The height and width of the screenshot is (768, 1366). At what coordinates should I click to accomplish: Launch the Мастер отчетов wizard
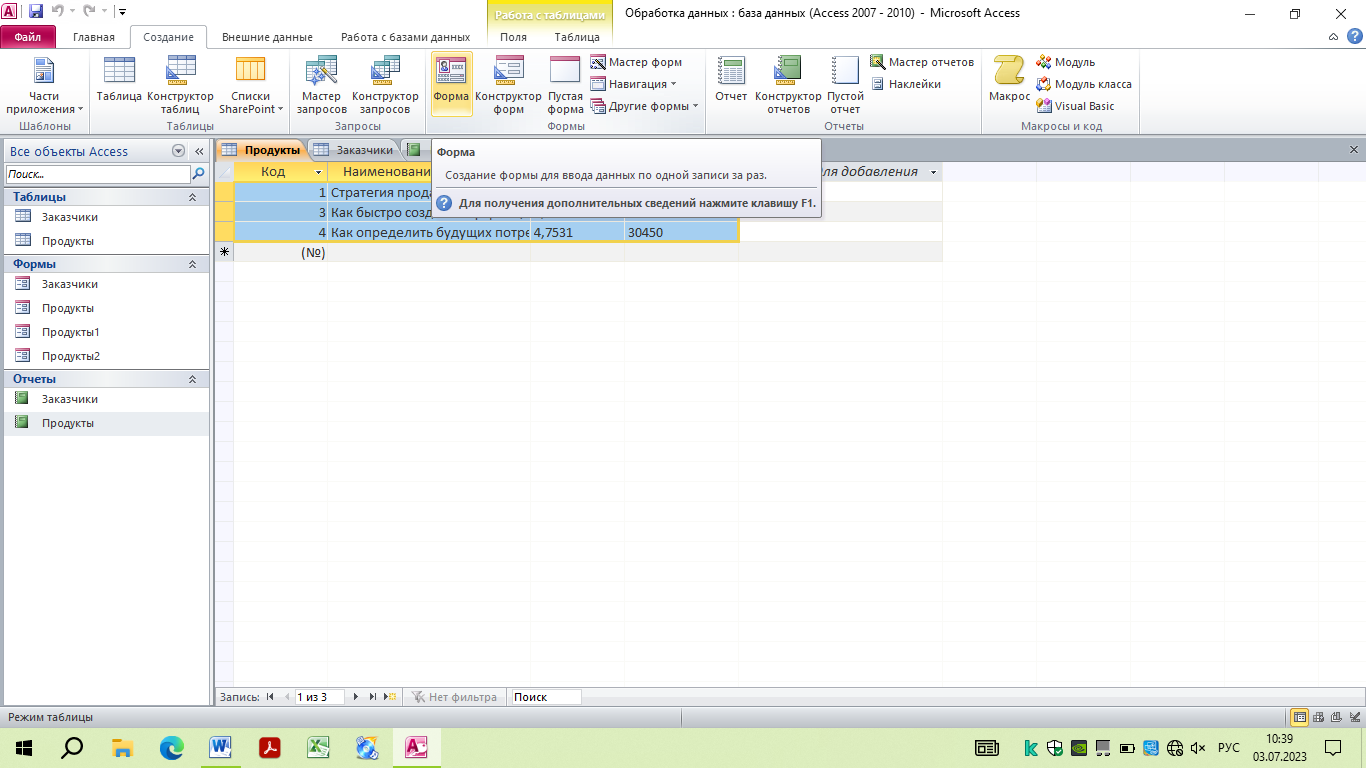pyautogui.click(x=921, y=62)
